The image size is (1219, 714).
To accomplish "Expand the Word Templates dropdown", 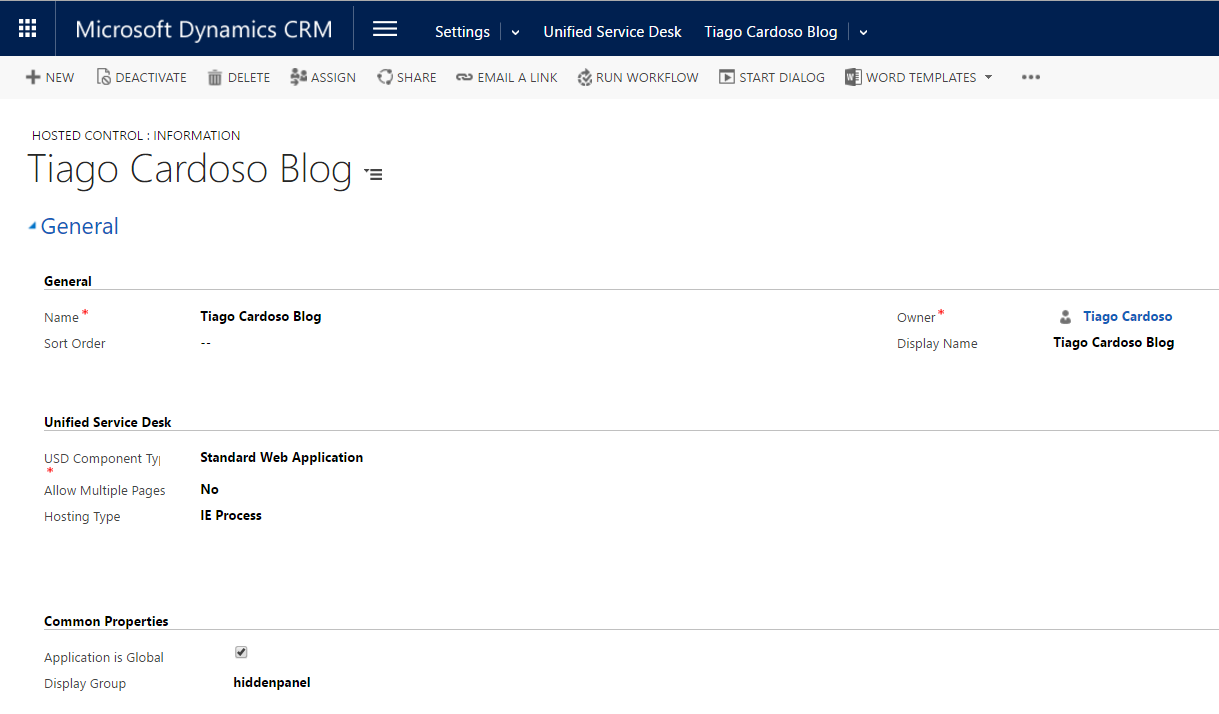I will tap(988, 77).
